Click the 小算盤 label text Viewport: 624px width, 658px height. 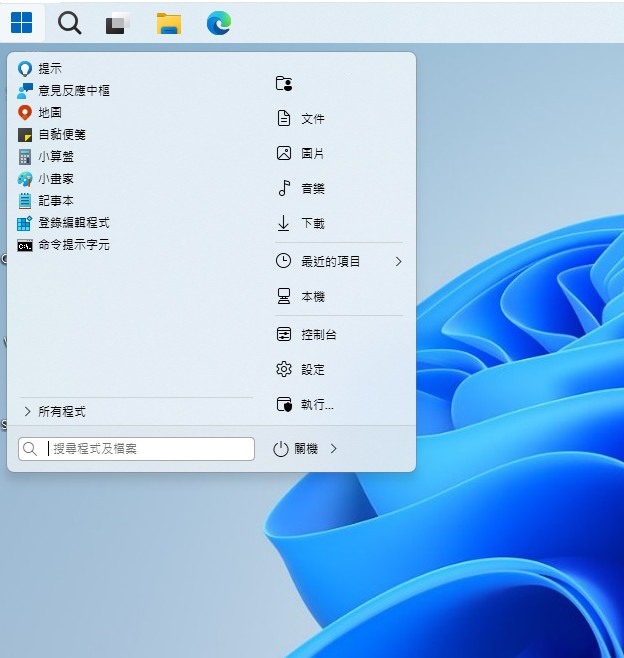pyautogui.click(x=56, y=157)
